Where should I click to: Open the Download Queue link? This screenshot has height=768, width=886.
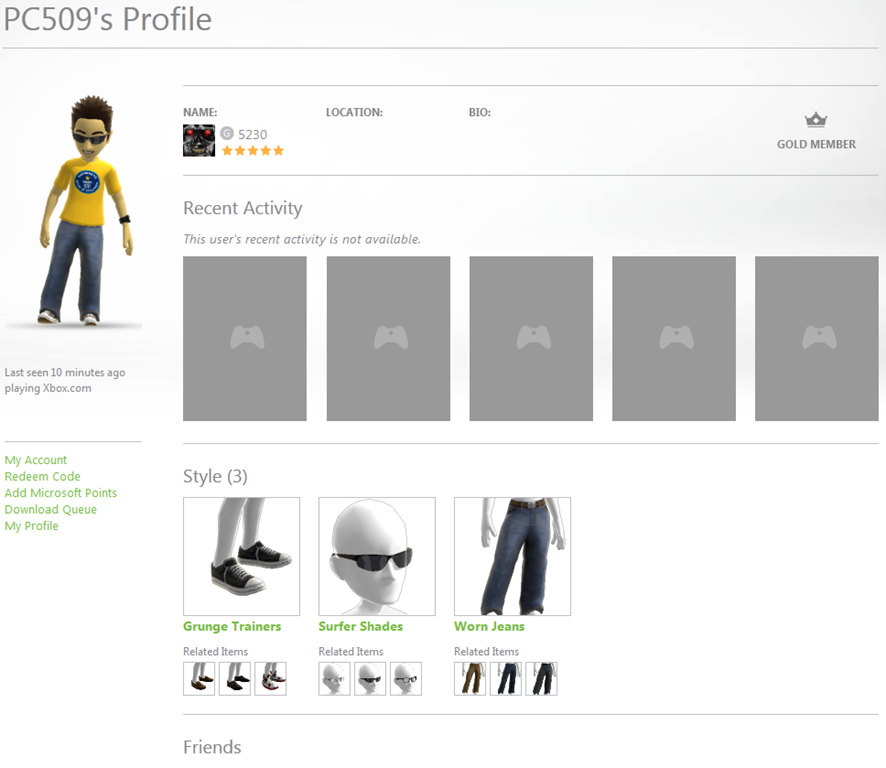(51, 510)
